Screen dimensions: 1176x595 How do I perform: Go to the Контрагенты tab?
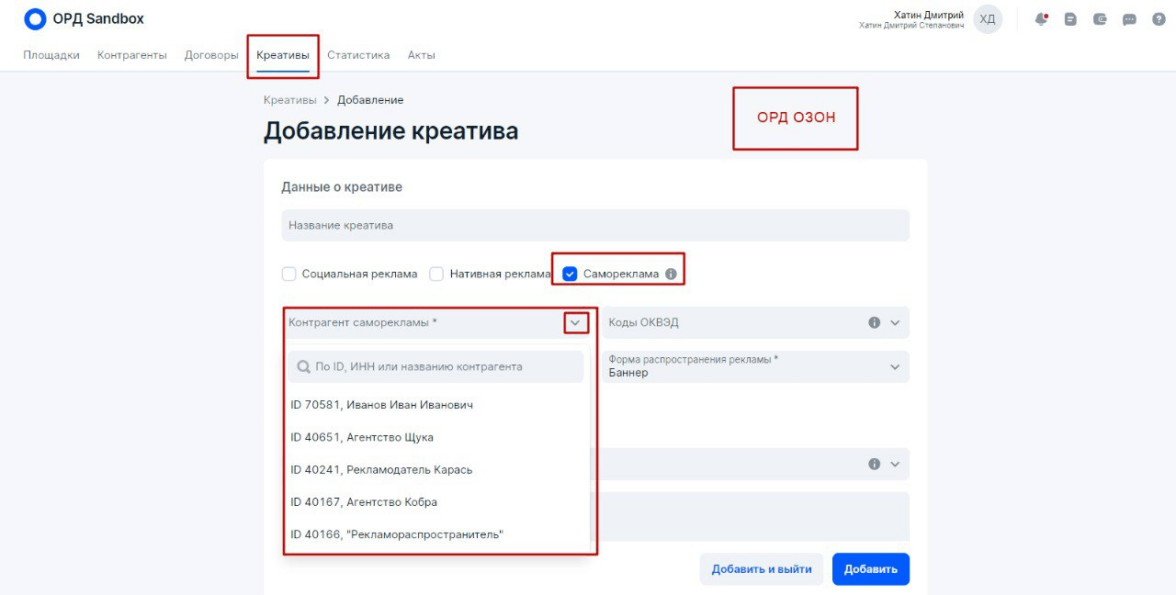click(x=132, y=55)
